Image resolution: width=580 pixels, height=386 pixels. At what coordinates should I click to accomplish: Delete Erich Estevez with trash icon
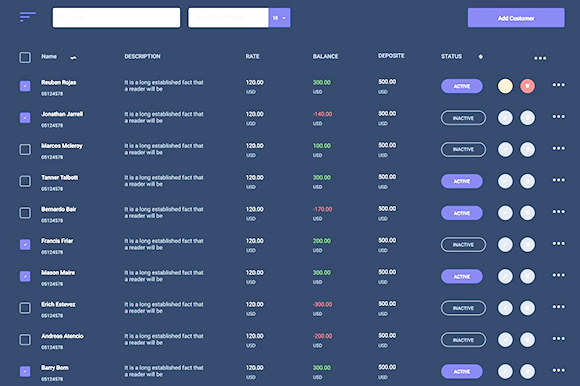[527, 308]
